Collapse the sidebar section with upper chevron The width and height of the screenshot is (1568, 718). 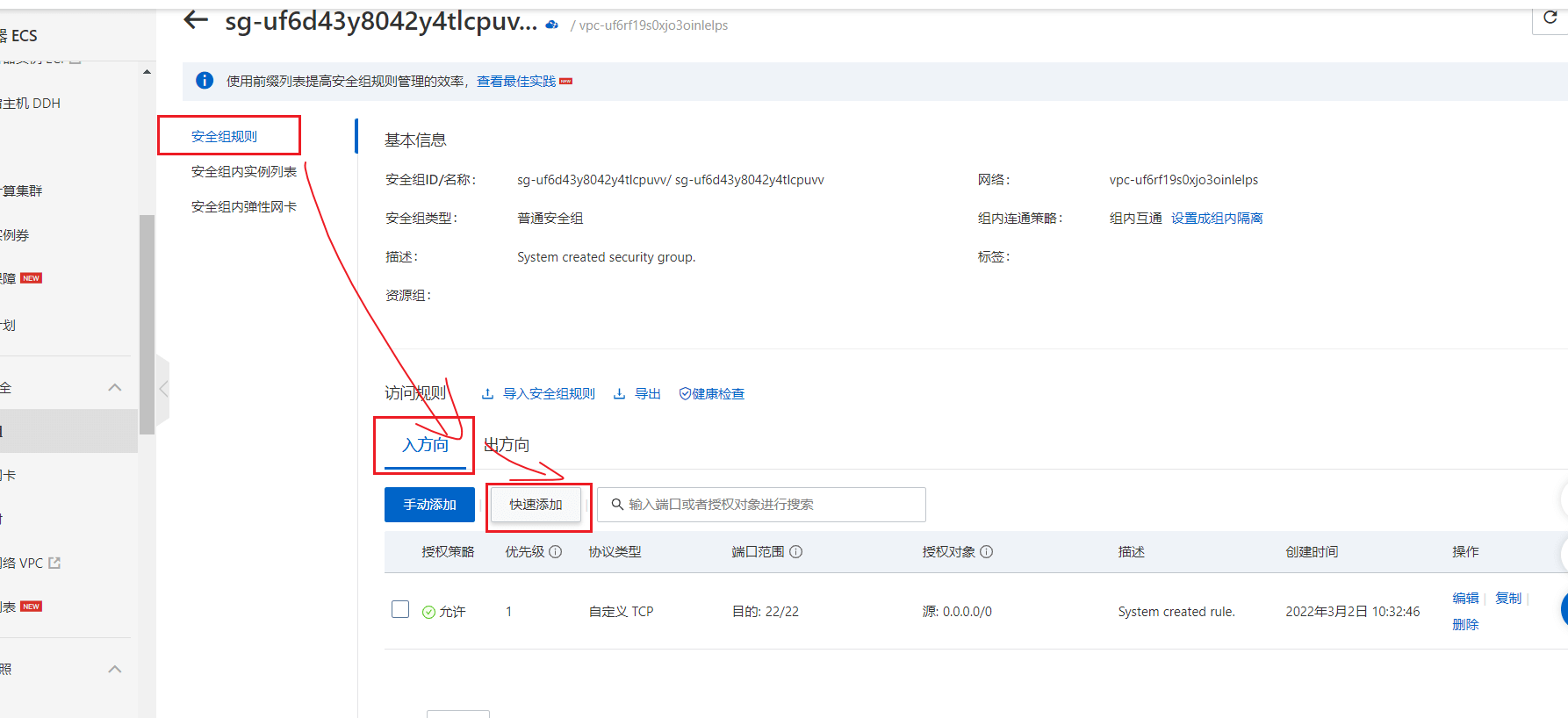point(115,387)
